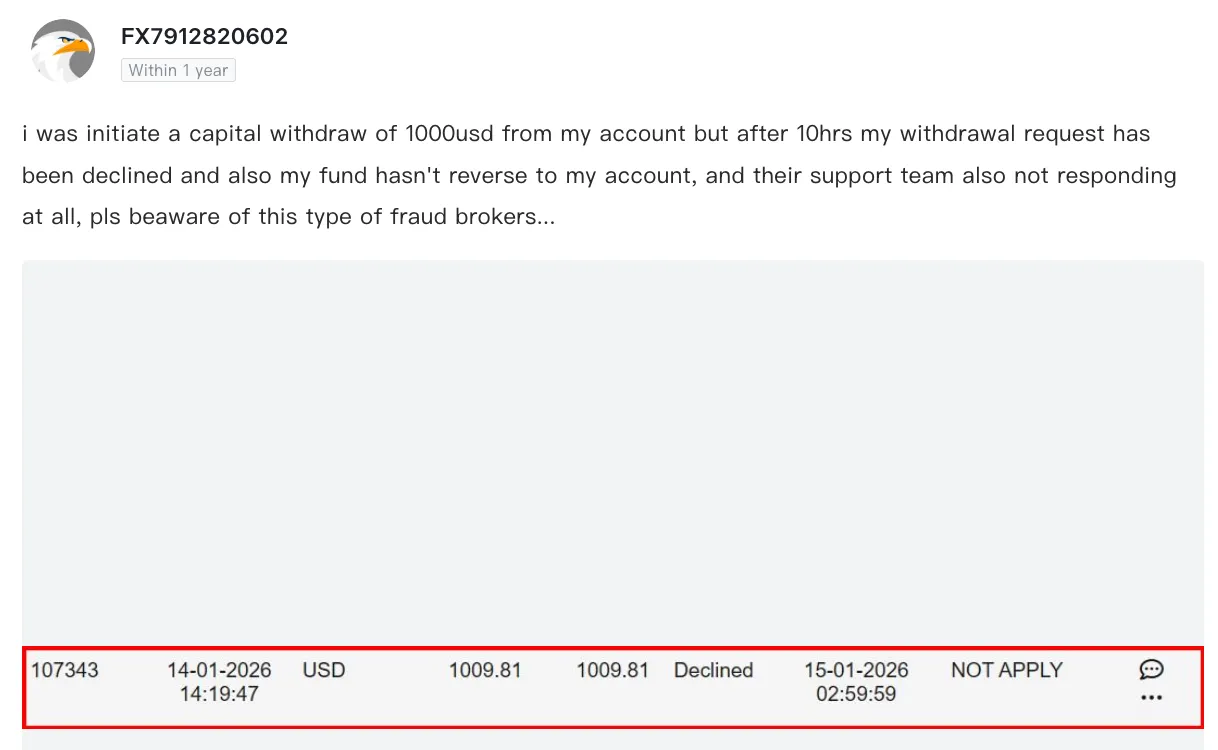Open the attached screenshot image
Viewport: 1218px width, 750px height.
612,505
